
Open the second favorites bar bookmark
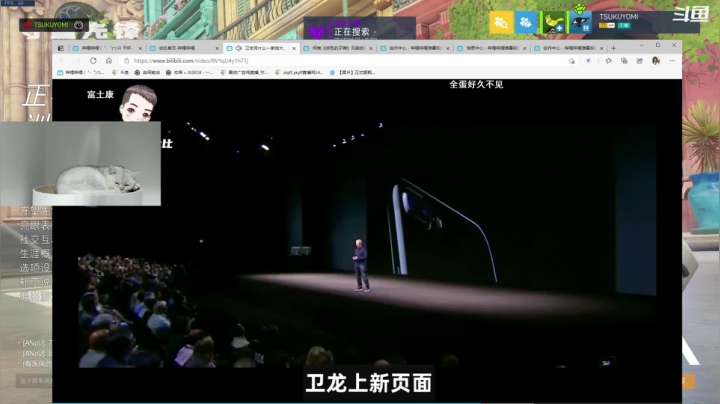pos(121,73)
